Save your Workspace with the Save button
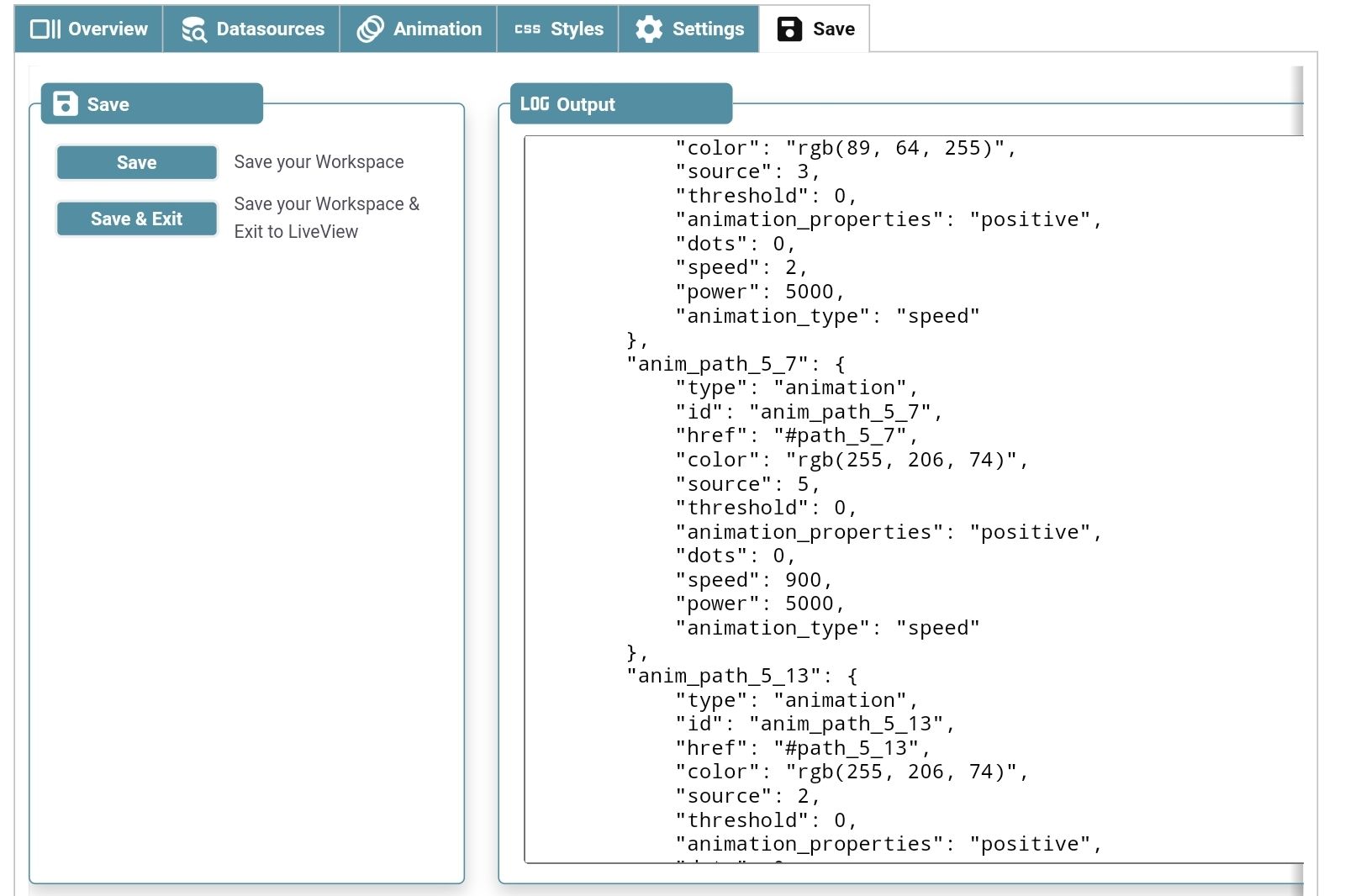The image size is (1345, 896). pyautogui.click(x=137, y=162)
